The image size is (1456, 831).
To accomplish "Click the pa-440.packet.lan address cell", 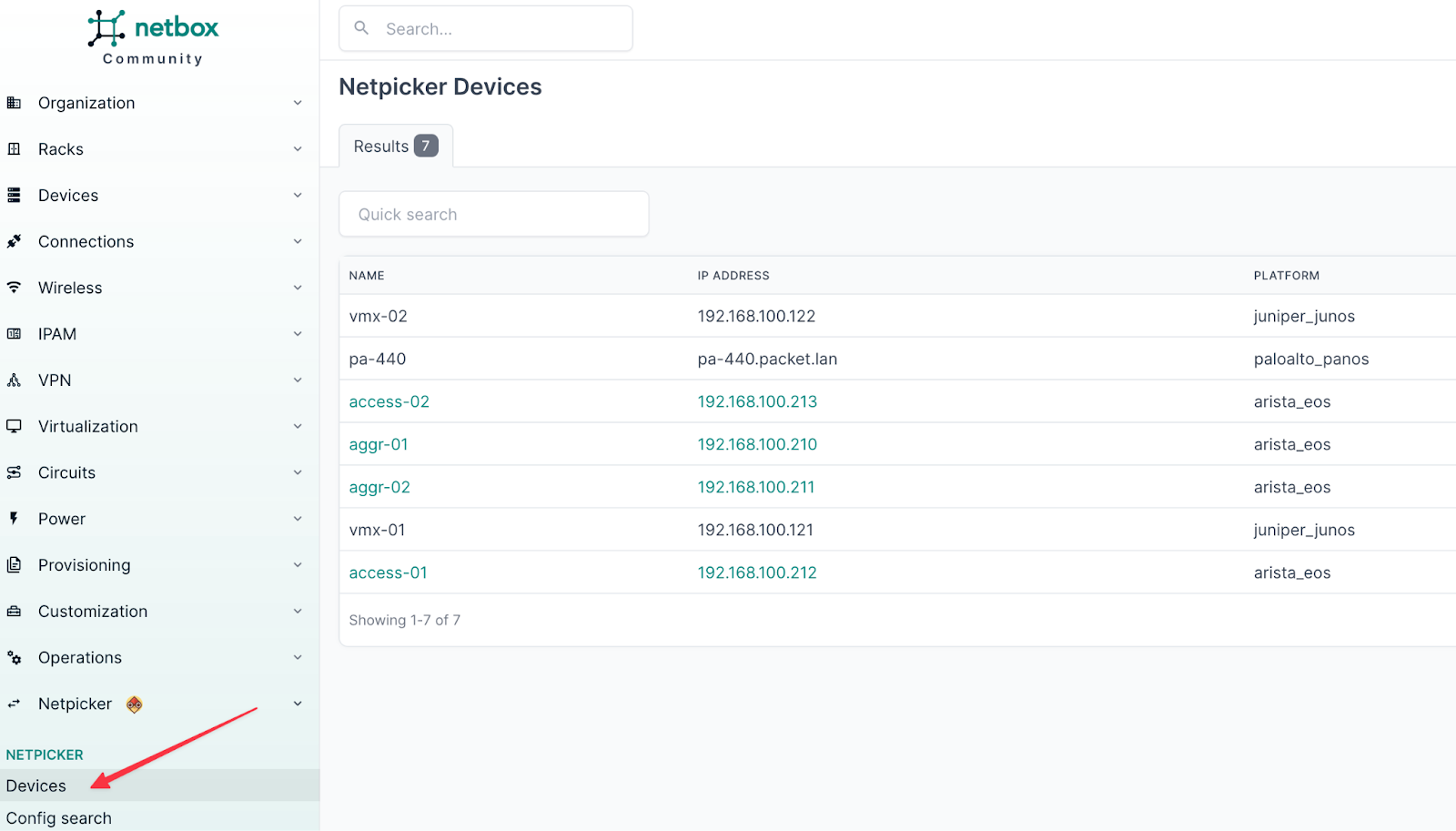I will 767,359.
